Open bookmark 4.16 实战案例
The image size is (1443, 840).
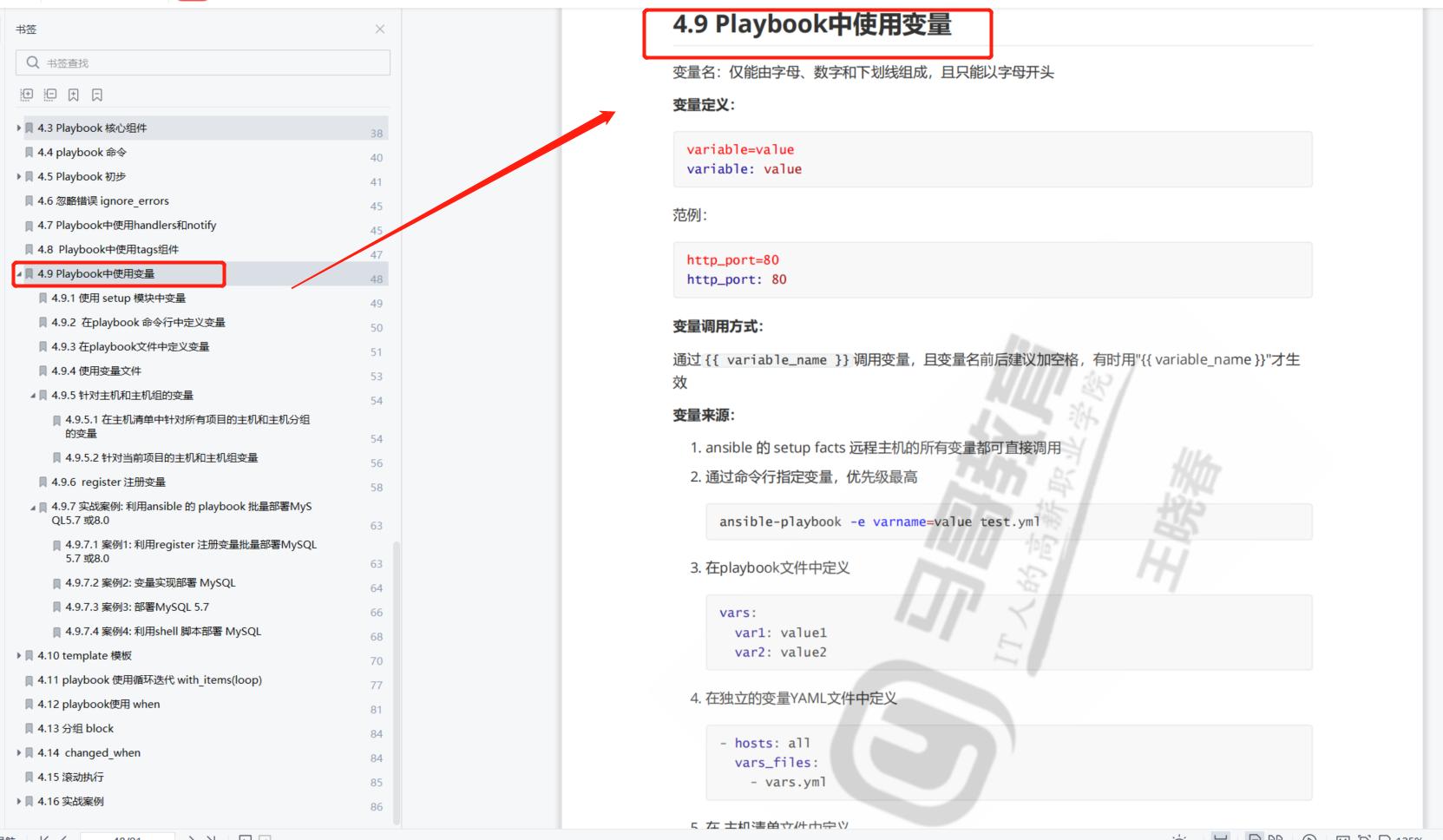click(x=70, y=802)
